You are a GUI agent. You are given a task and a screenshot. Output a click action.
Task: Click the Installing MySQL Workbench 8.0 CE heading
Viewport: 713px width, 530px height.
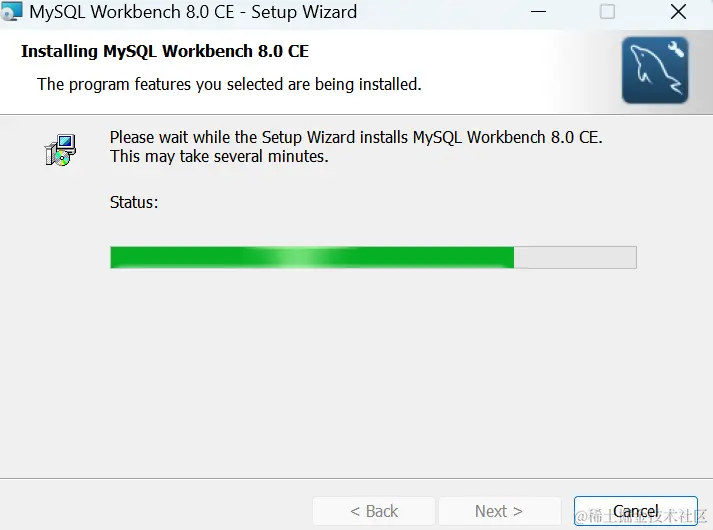pyautogui.click(x=165, y=51)
